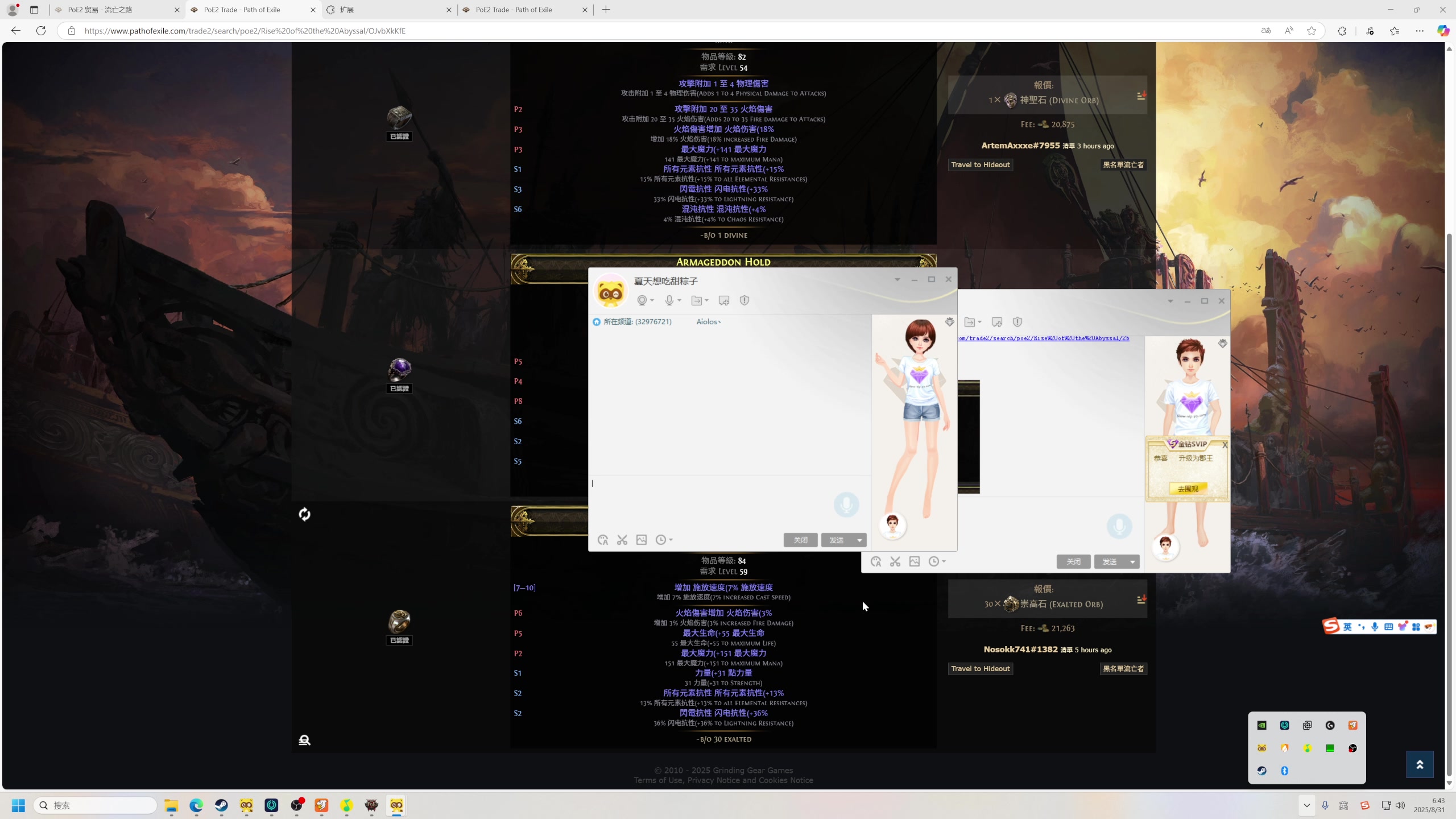Click 黑名單流亡者 under ArtemAxxxe listing
Viewport: 1456px width, 819px height.
1123,165
